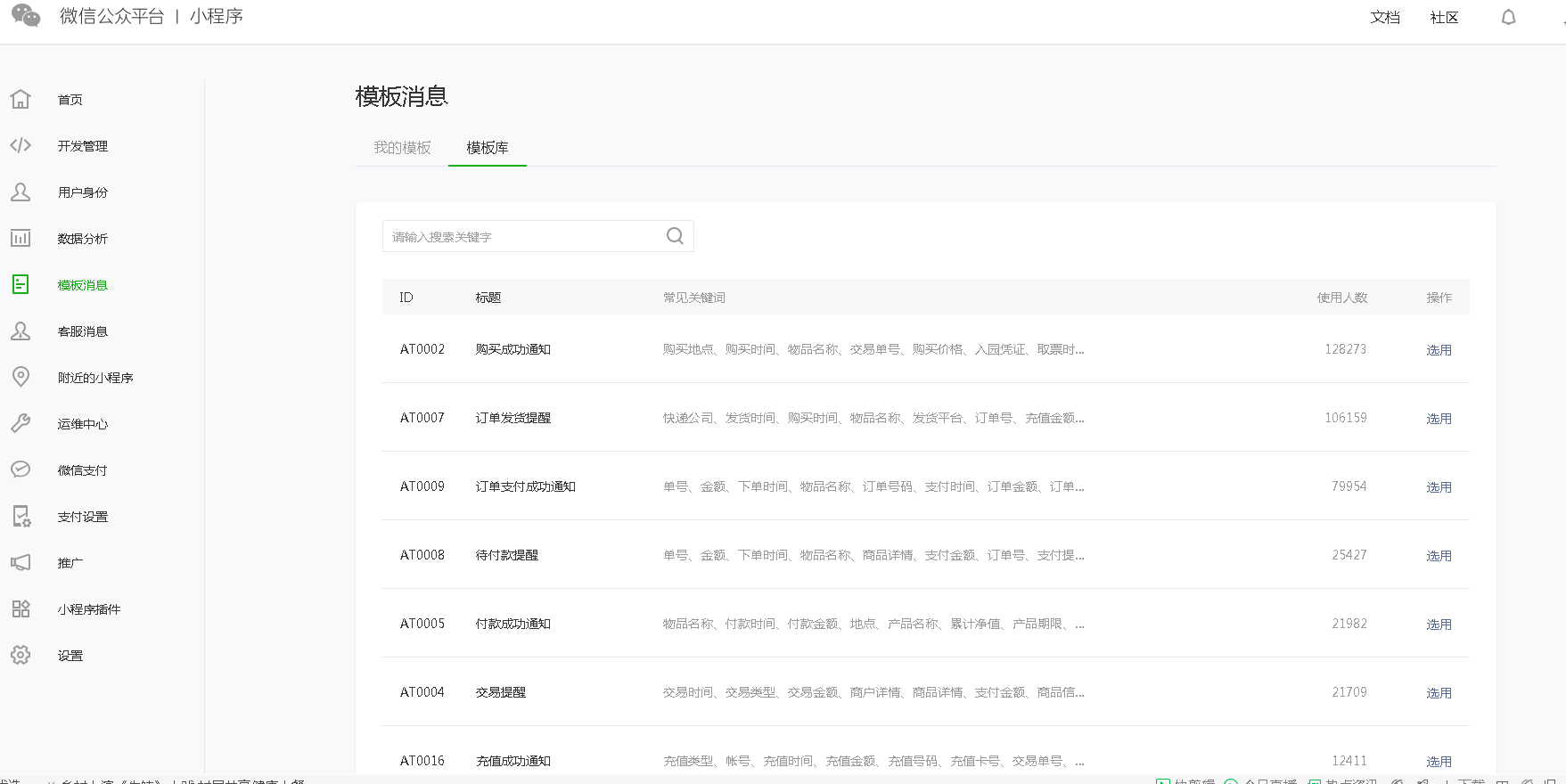Click 选用 for AT0004 交易提醒
The height and width of the screenshot is (784, 1566).
pyautogui.click(x=1439, y=693)
